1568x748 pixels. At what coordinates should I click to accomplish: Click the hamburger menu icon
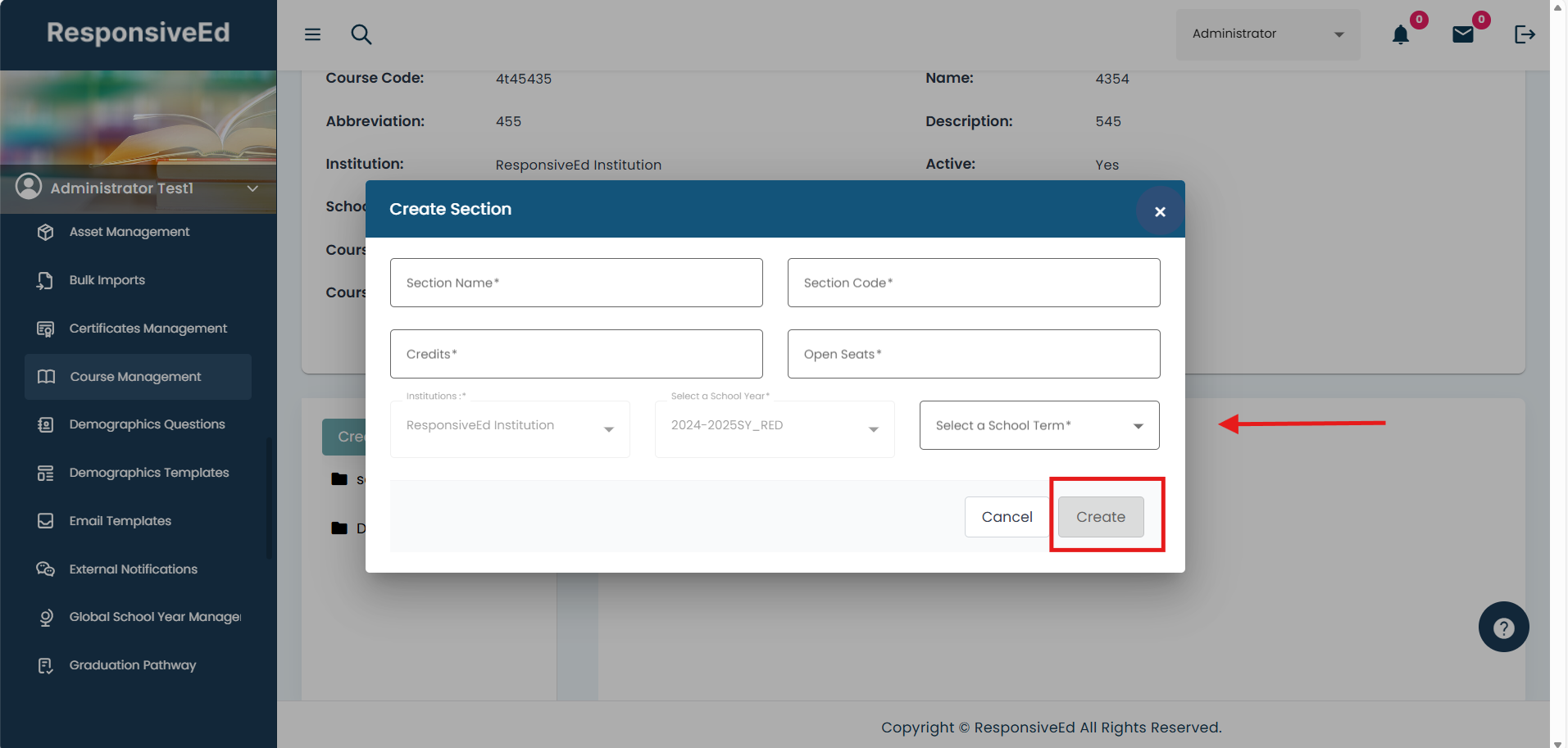[312, 34]
